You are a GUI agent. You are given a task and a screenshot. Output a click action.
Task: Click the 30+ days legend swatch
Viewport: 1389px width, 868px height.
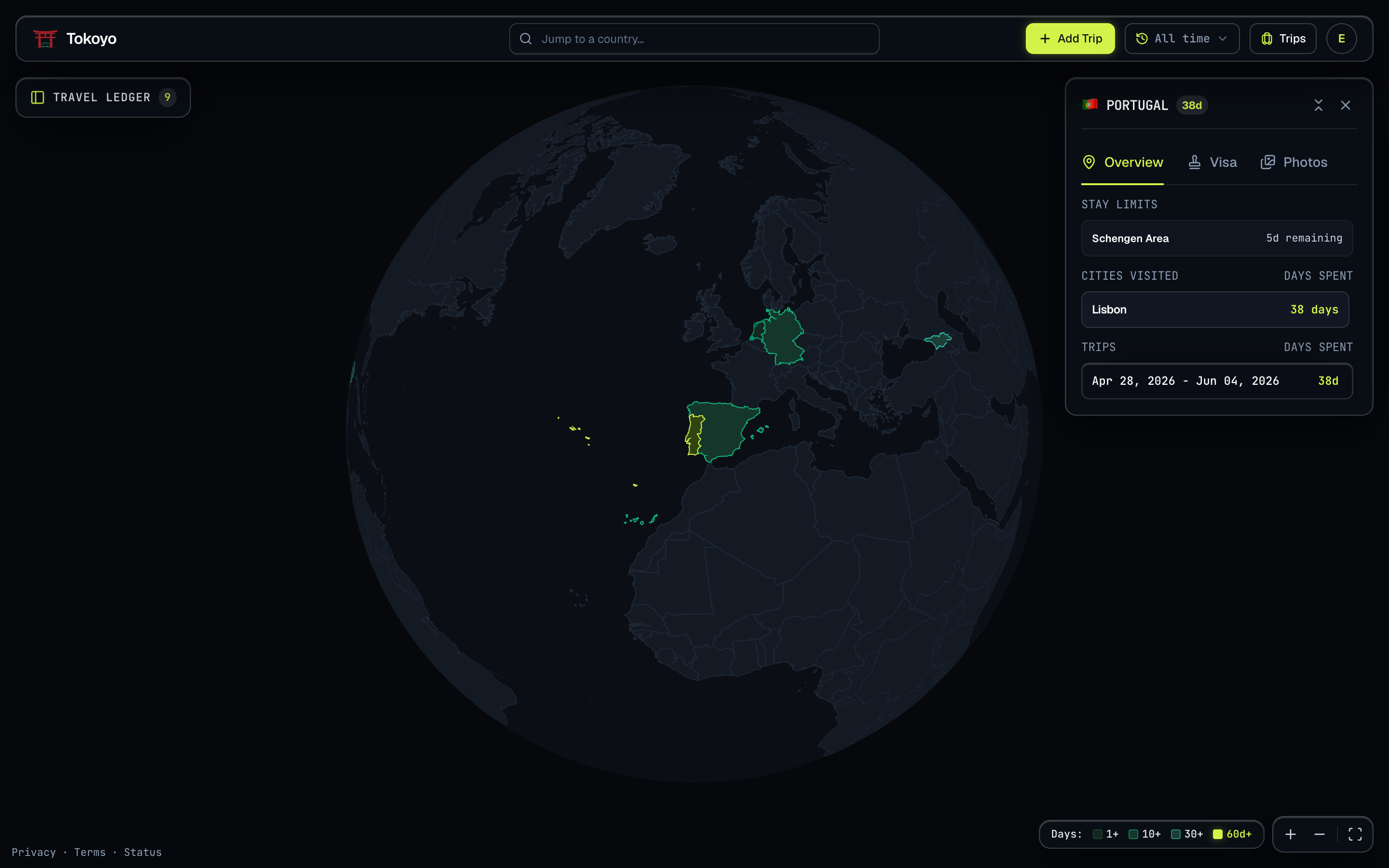(x=1175, y=834)
